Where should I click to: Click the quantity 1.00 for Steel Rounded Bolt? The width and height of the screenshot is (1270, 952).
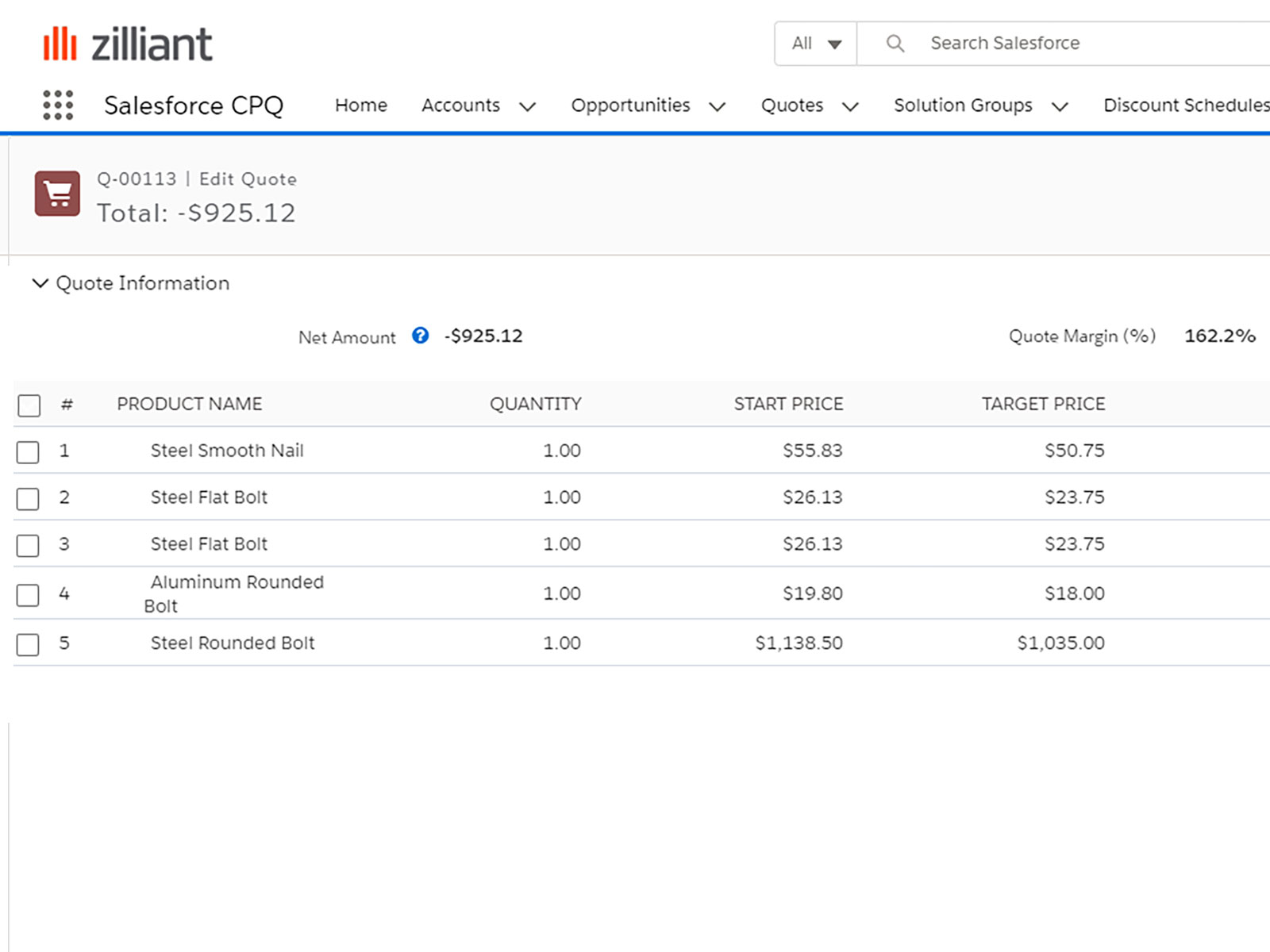562,643
